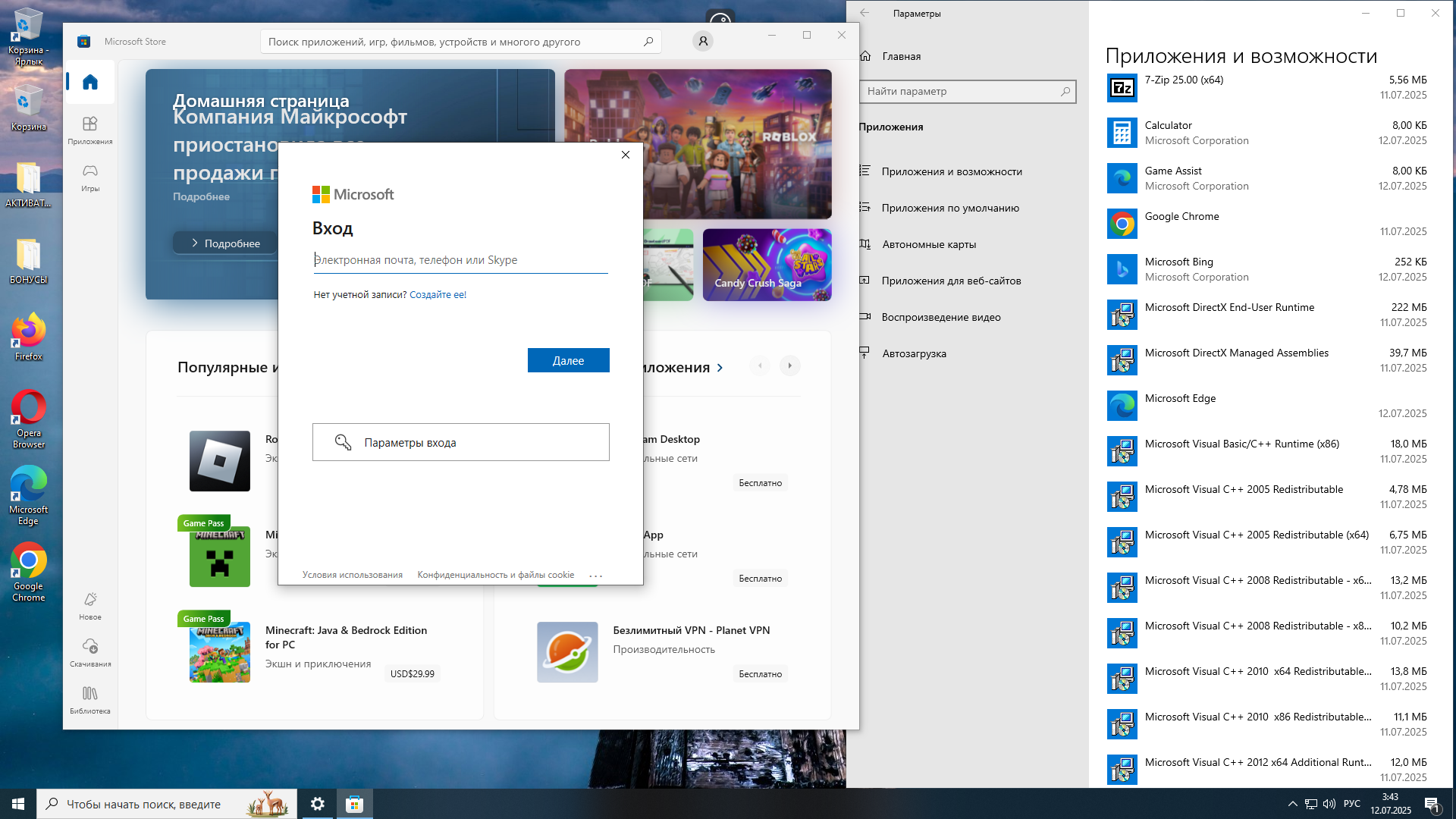Select Google Chrome in app list
Viewport: 1456px width, 819px height.
(1266, 224)
